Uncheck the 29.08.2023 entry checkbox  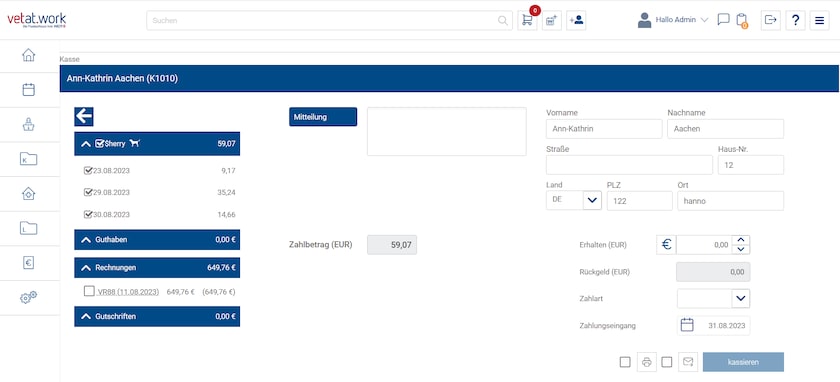[x=88, y=192]
